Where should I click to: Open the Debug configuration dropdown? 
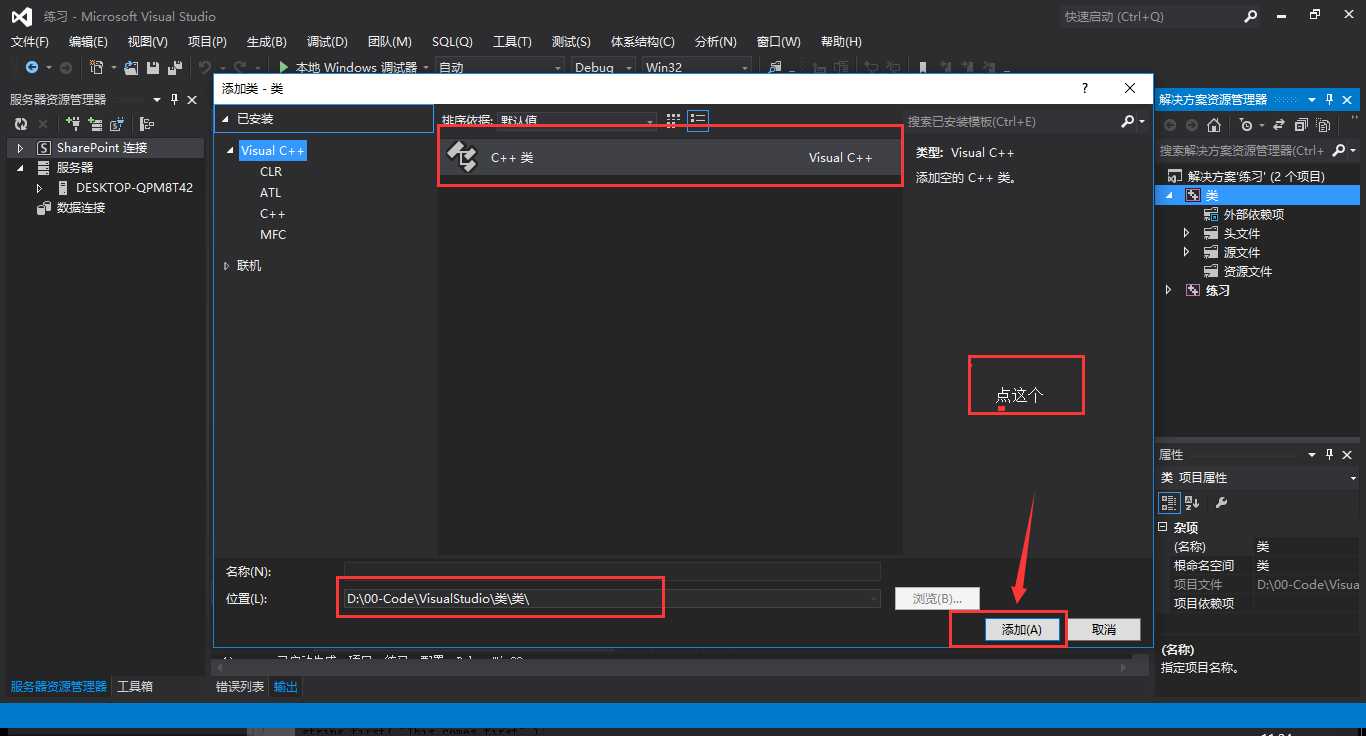pyautogui.click(x=629, y=67)
